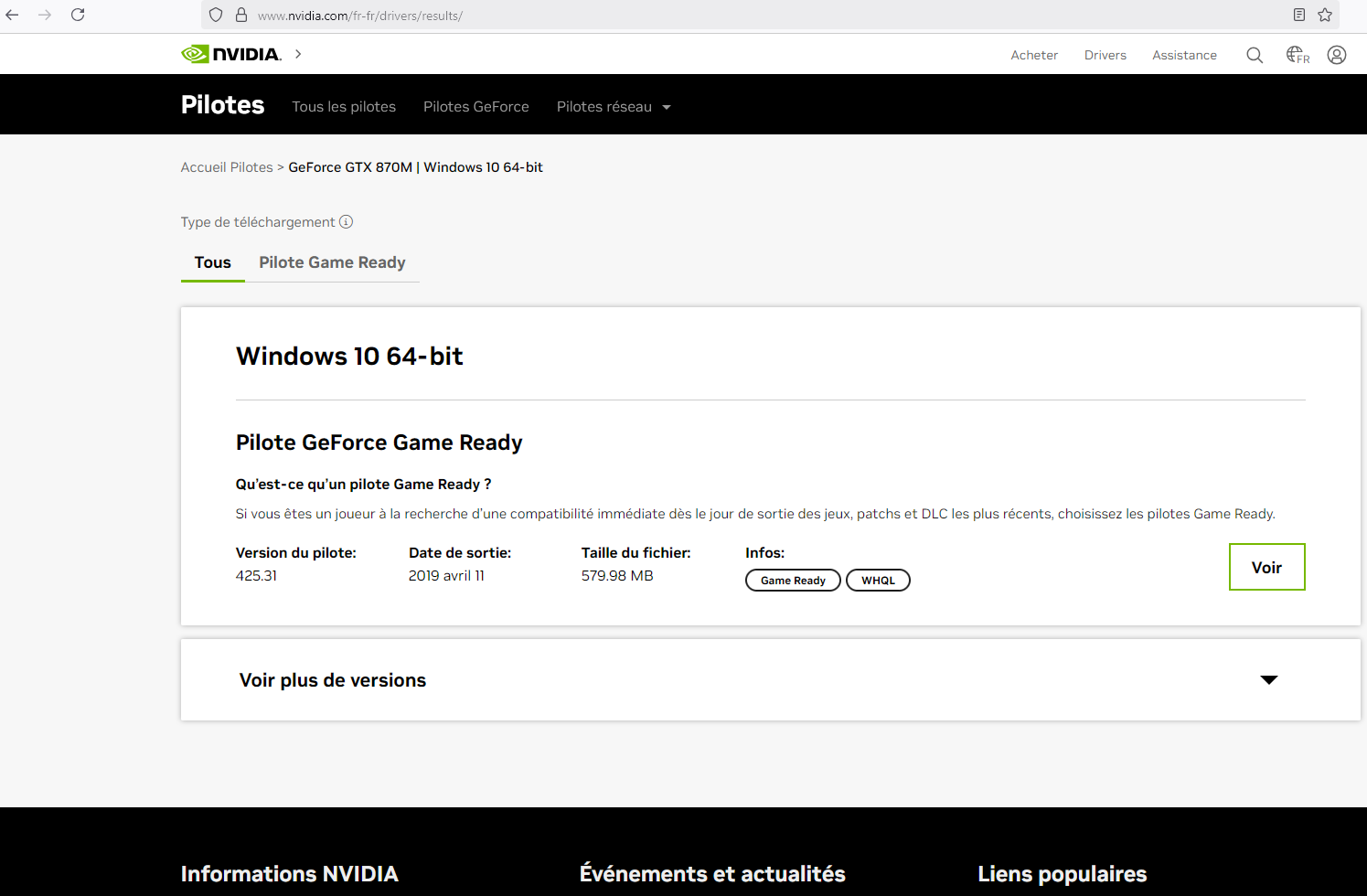Reload the page with refresh icon
This screenshot has height=896, width=1367.
78,15
